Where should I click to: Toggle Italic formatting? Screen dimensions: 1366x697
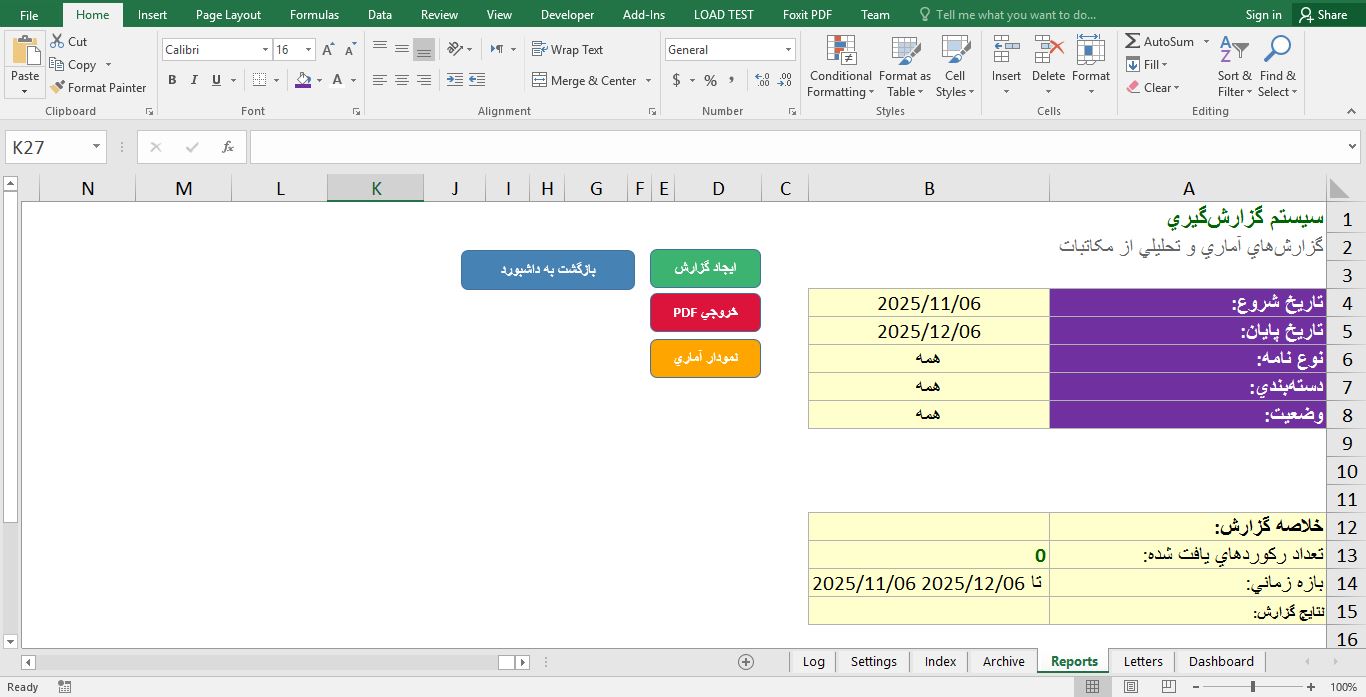point(194,81)
